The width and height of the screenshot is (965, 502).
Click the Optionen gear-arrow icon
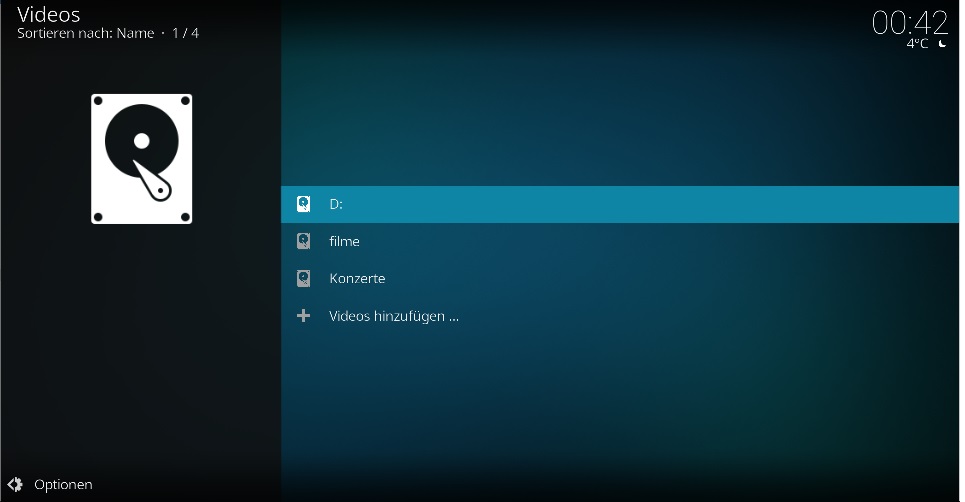pos(15,485)
